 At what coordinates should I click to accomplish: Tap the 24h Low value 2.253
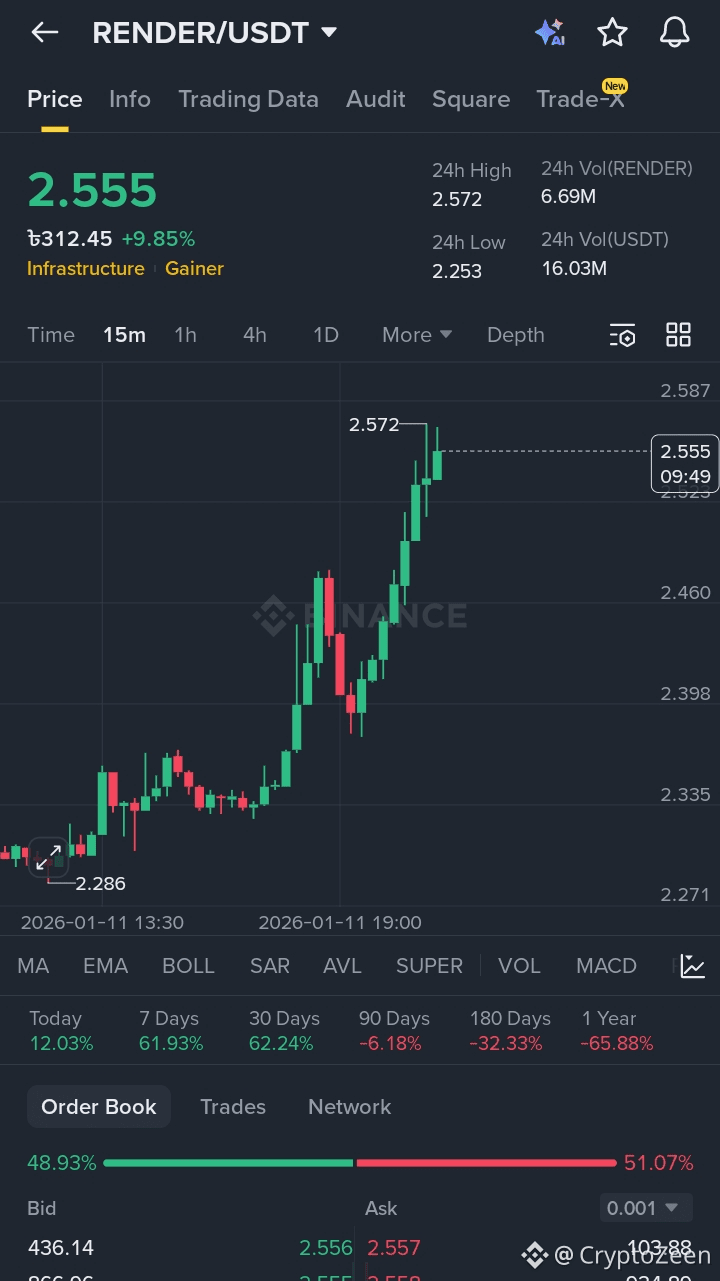457,271
